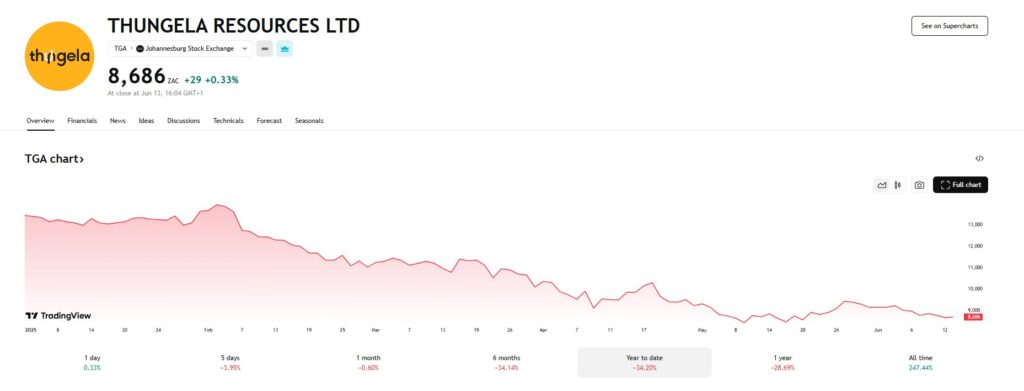Click the February peak on chart line
This screenshot has height=391, width=1024.
coord(217,205)
